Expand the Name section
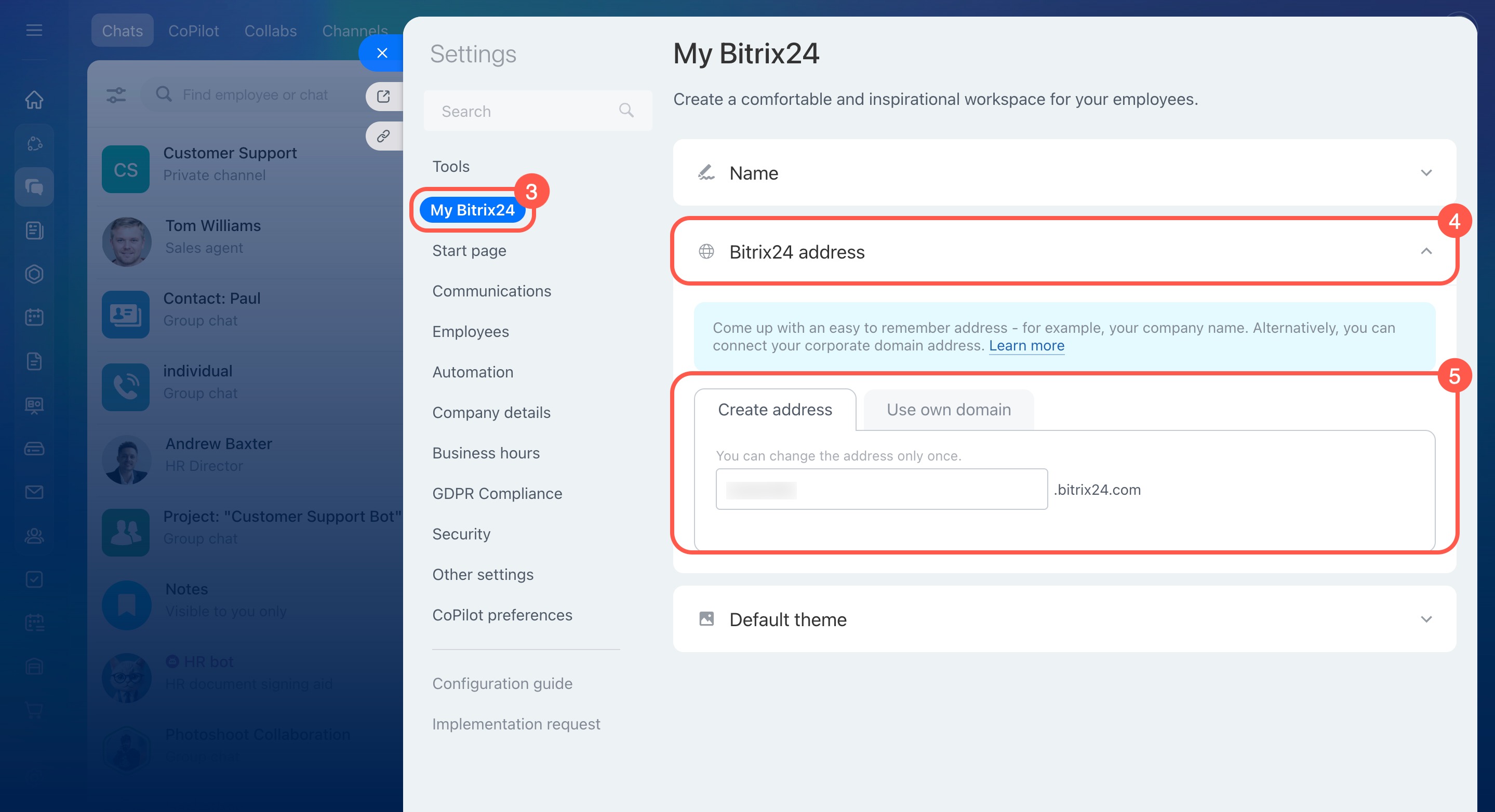The height and width of the screenshot is (812, 1495). (1426, 173)
